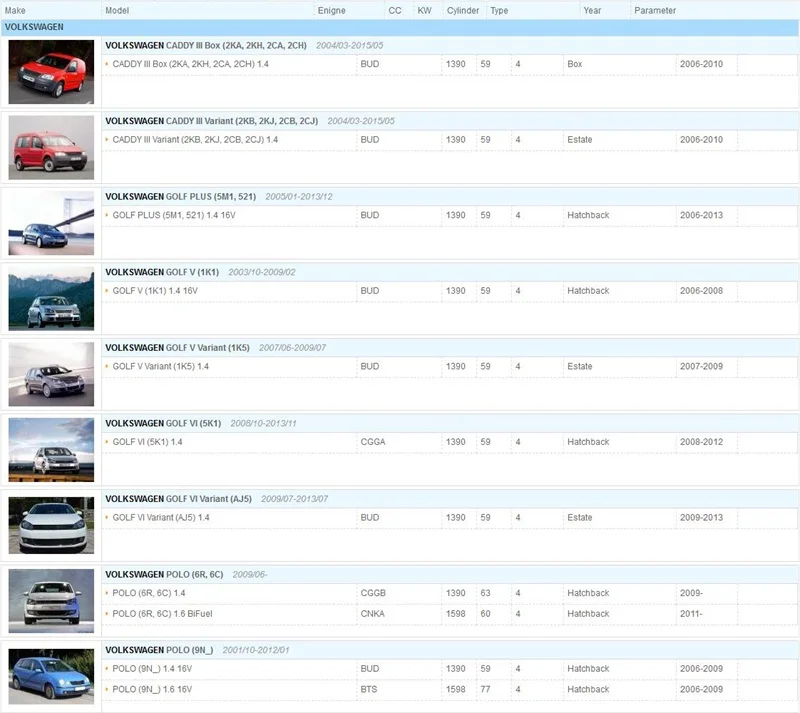Click the Parameter column header
Screen dimensions: 800x713
coord(655,10)
